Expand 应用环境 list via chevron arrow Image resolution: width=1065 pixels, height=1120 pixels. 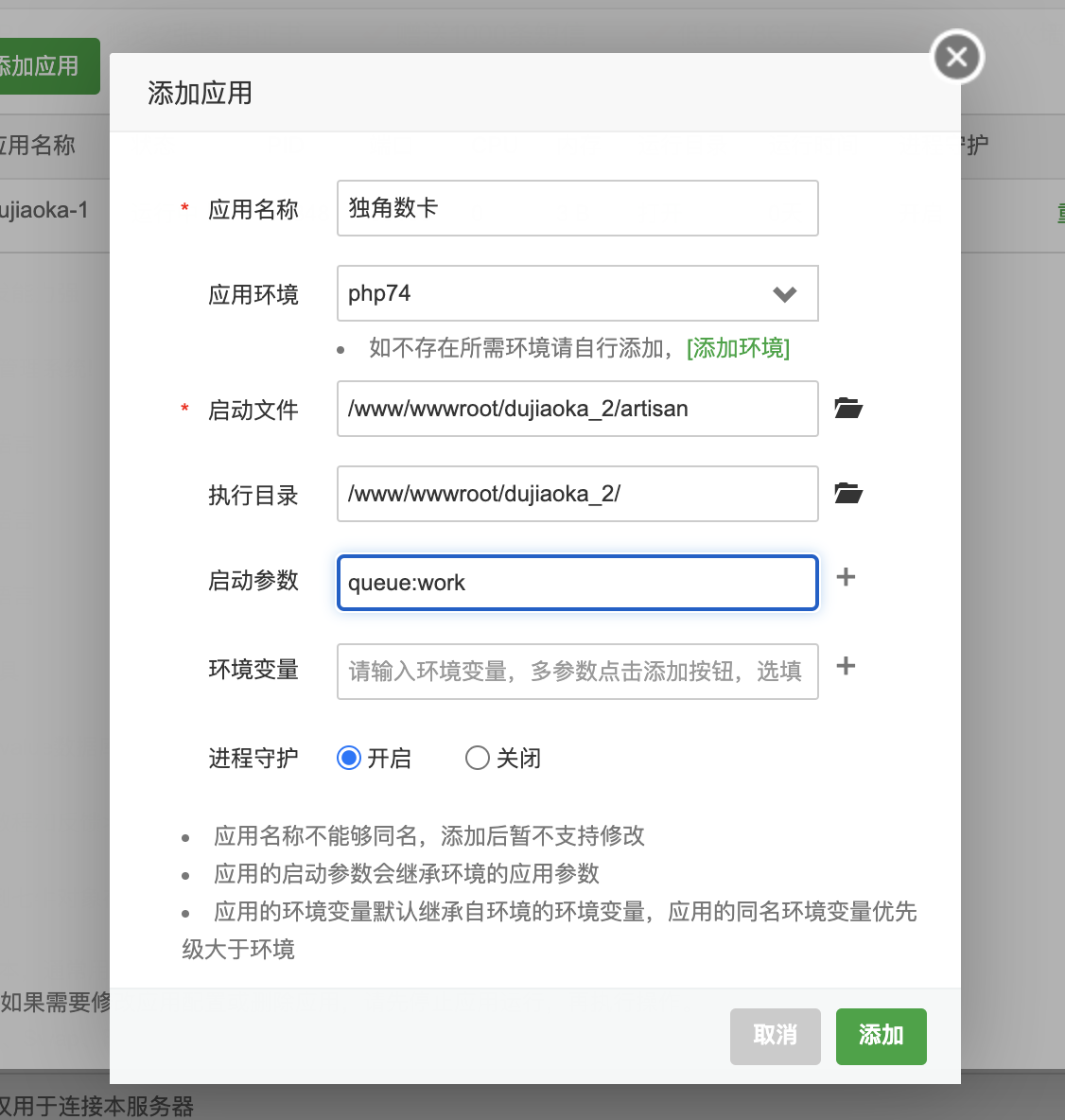coord(784,294)
